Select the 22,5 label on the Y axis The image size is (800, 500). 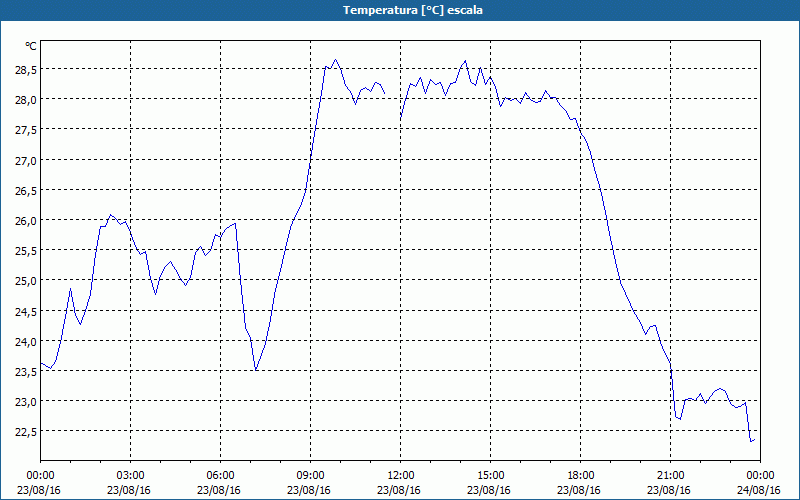pyautogui.click(x=26, y=433)
